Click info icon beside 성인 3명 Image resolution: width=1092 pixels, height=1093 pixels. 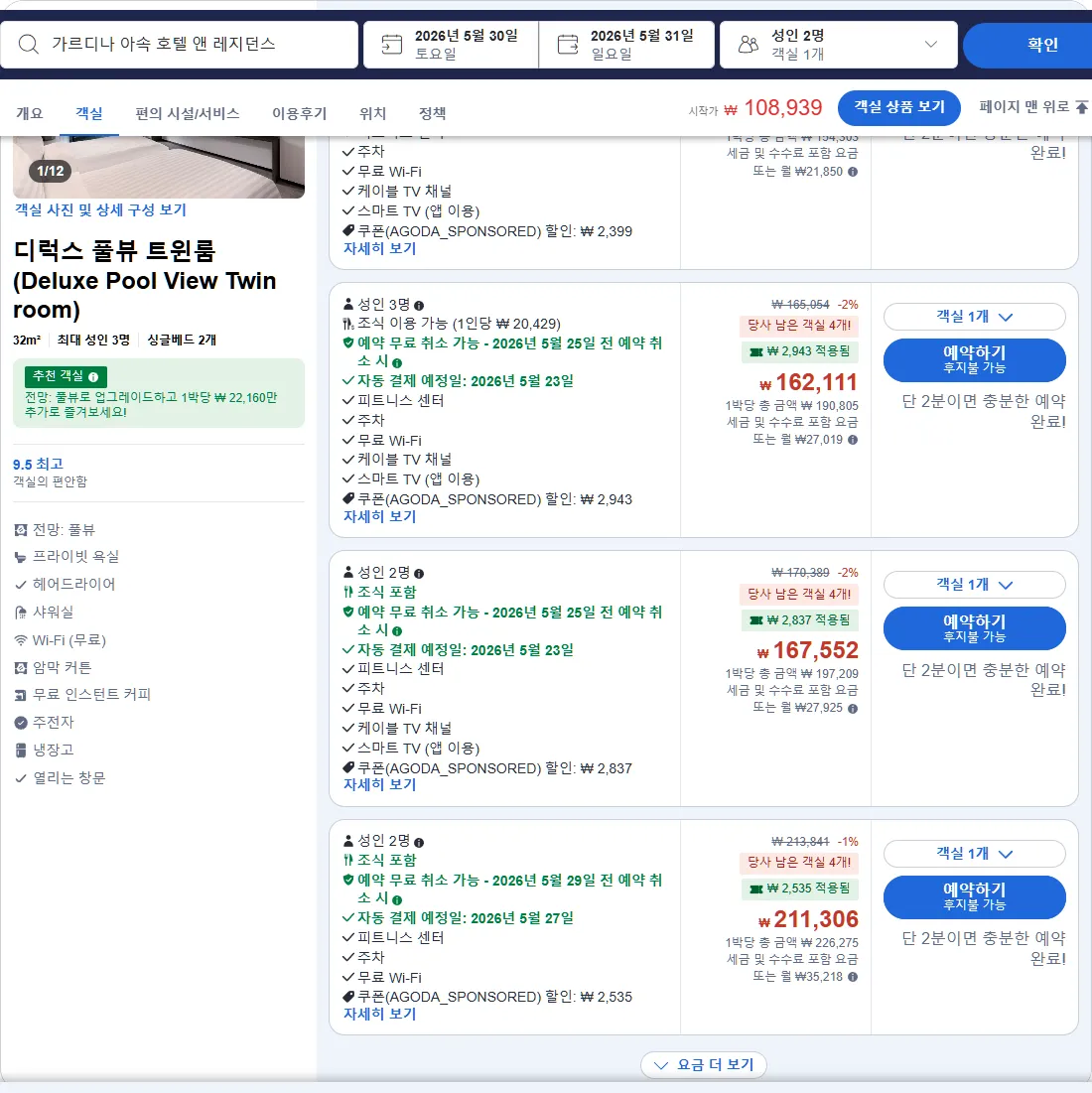[x=419, y=306]
